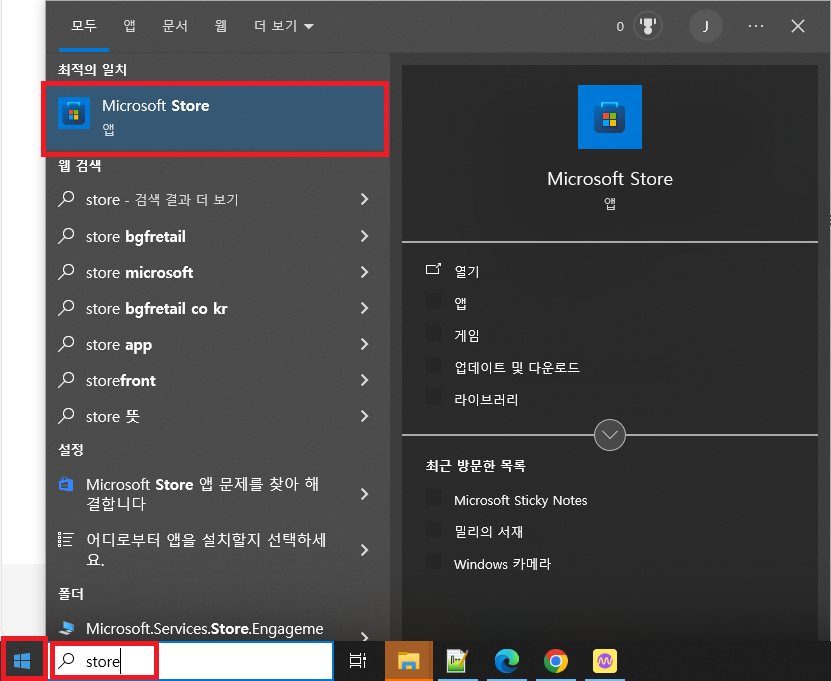Switch to the 앱 tab

point(129,26)
